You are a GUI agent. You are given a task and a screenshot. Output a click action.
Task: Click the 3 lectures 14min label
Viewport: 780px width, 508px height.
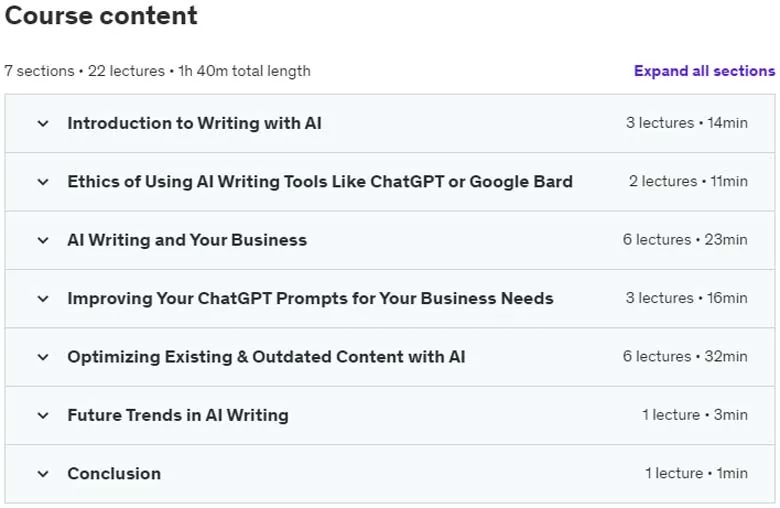(686, 122)
